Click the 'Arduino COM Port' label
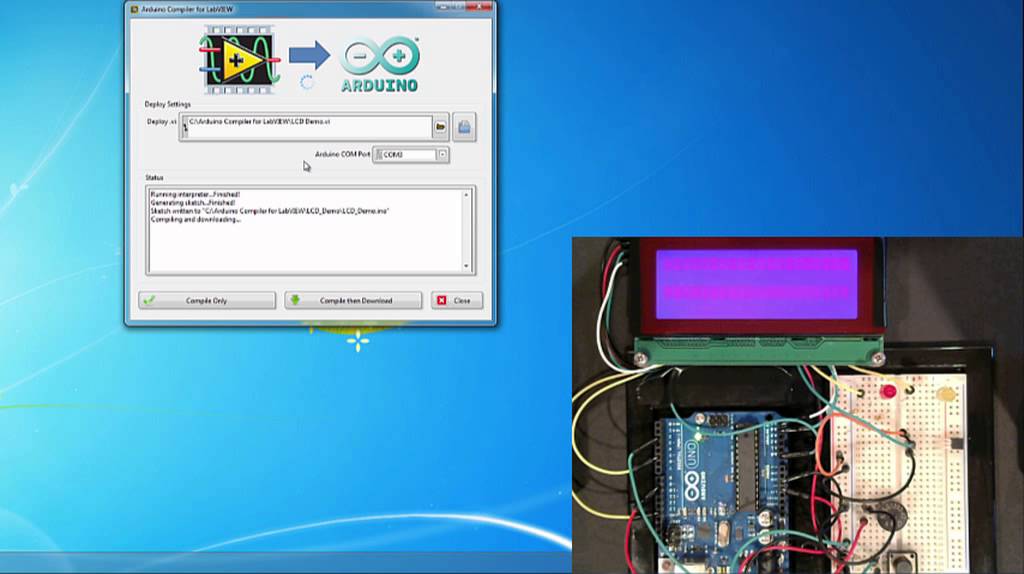The width and height of the screenshot is (1024, 574). (343, 155)
